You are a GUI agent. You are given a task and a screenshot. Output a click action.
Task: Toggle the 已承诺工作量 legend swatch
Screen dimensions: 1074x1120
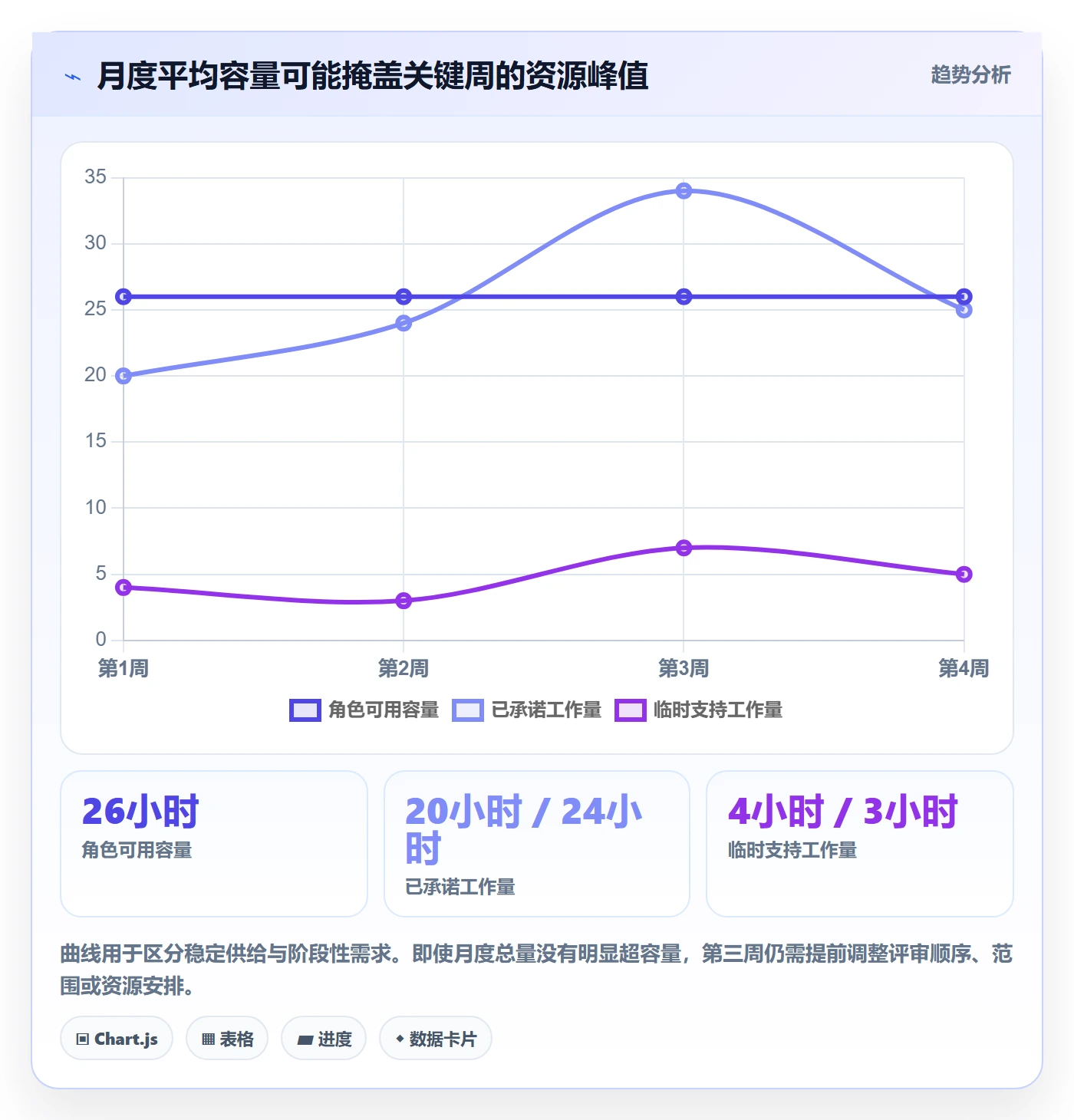(468, 710)
